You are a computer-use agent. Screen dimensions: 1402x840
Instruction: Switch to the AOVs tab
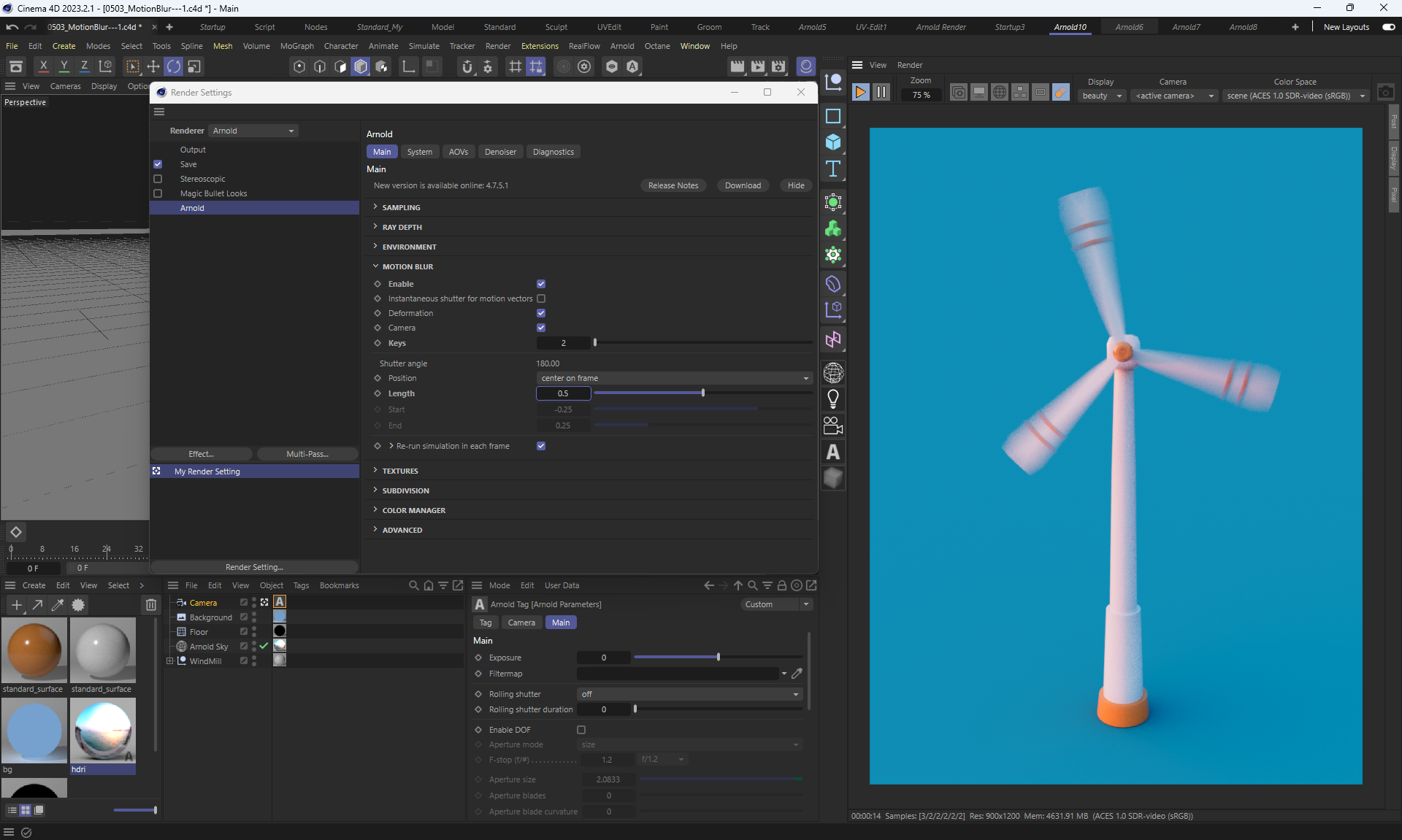click(x=458, y=152)
